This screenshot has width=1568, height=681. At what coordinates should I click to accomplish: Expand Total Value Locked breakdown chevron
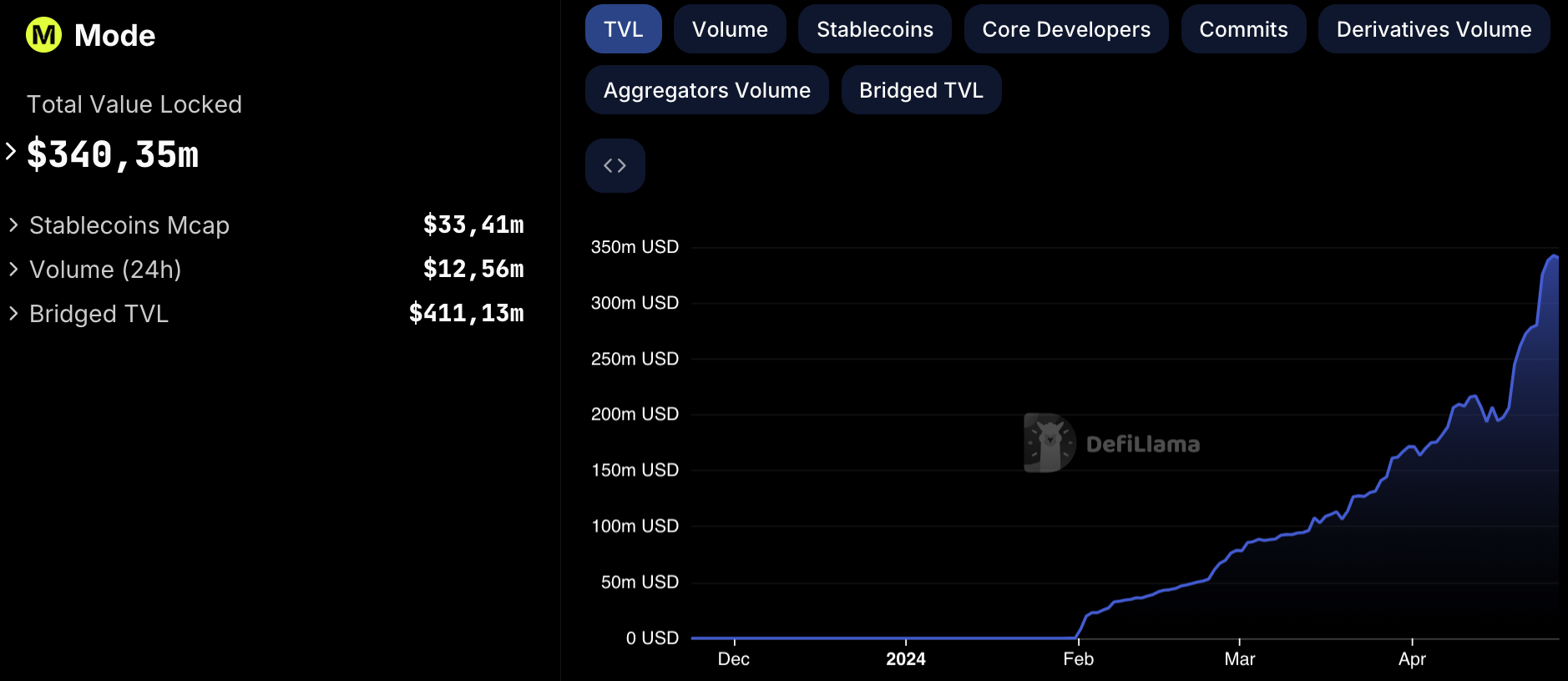click(11, 152)
